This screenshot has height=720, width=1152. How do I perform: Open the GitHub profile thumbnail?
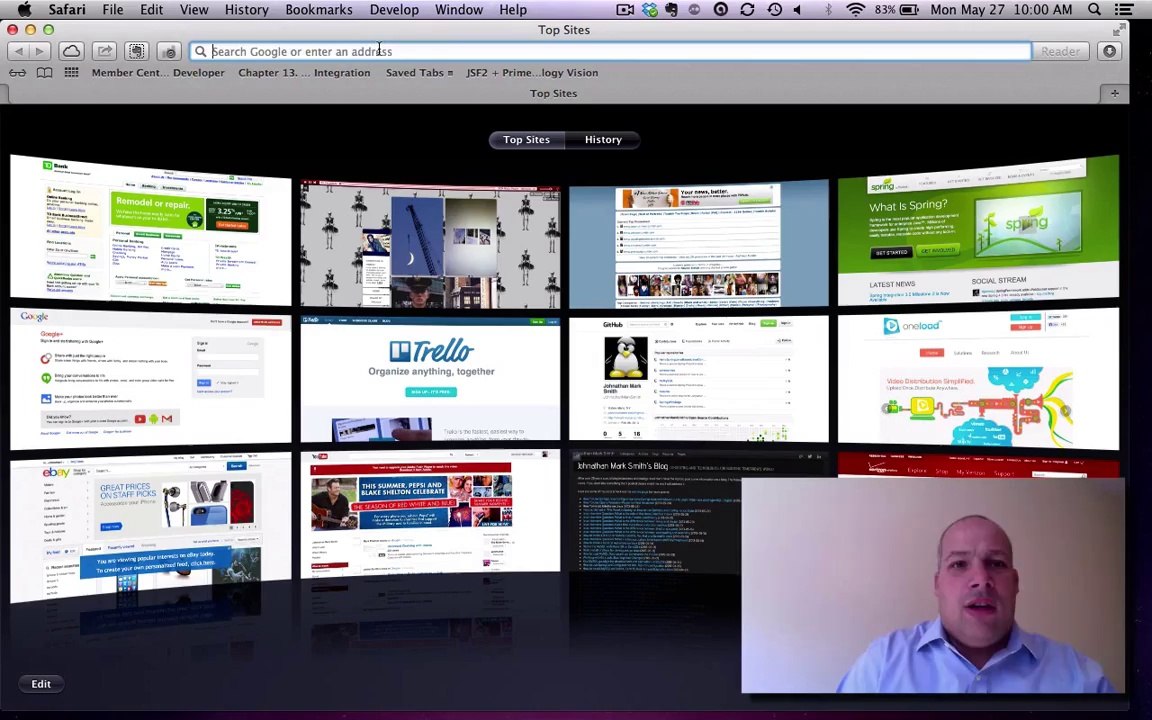699,378
